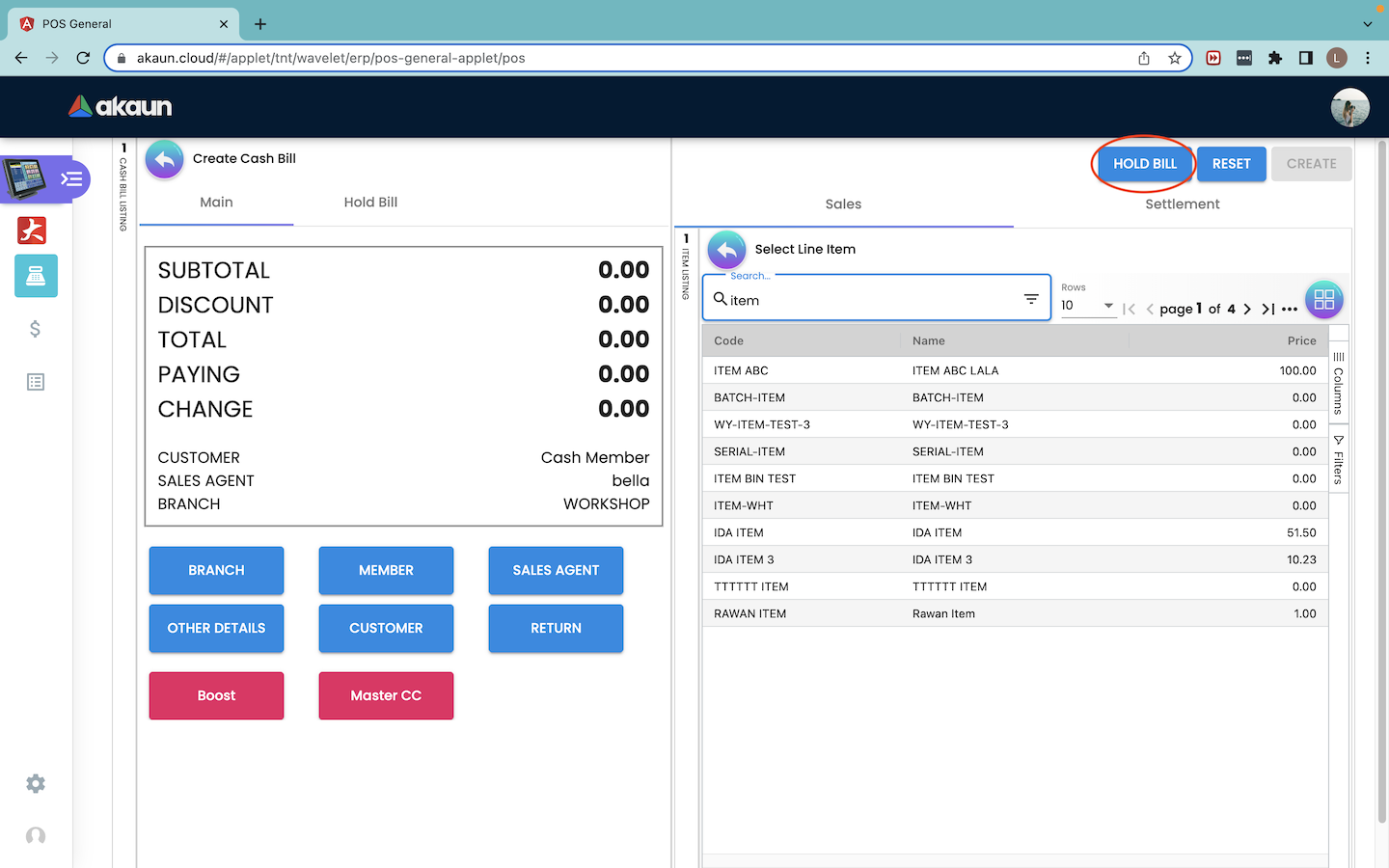Click the item search input field
The width and height of the screenshot is (1389, 868).
pos(868,301)
